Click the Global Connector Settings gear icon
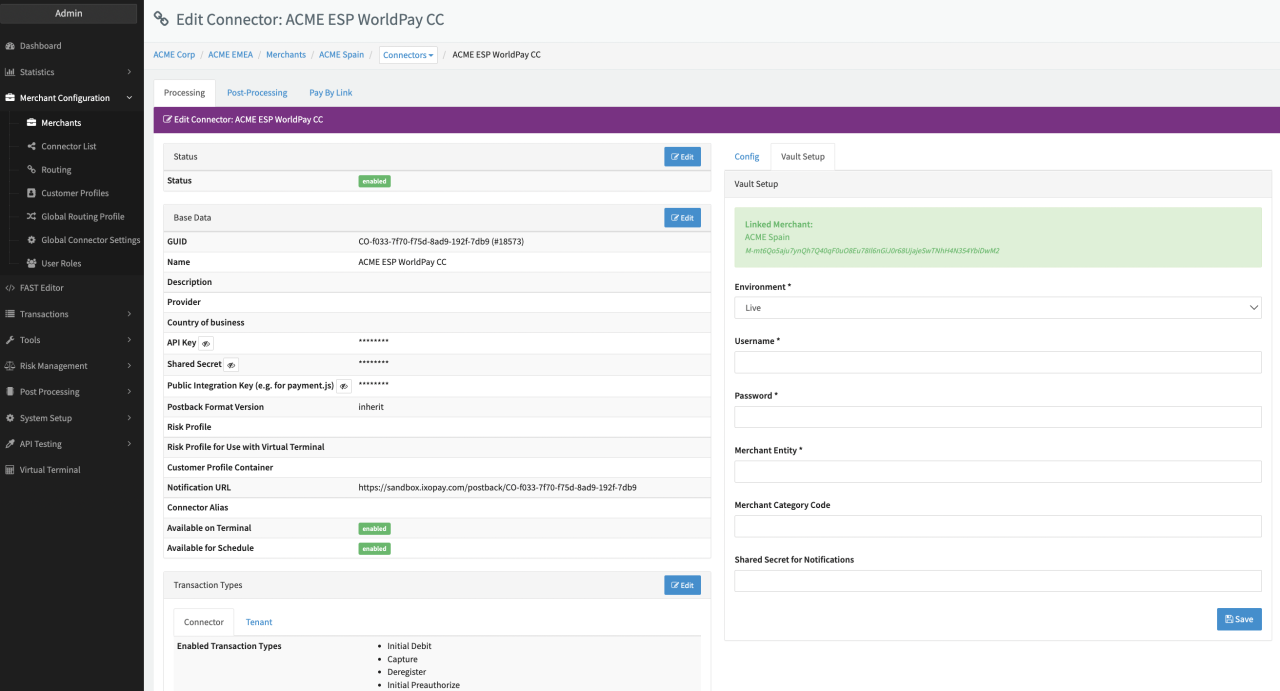This screenshot has width=1280, height=691. 31,240
